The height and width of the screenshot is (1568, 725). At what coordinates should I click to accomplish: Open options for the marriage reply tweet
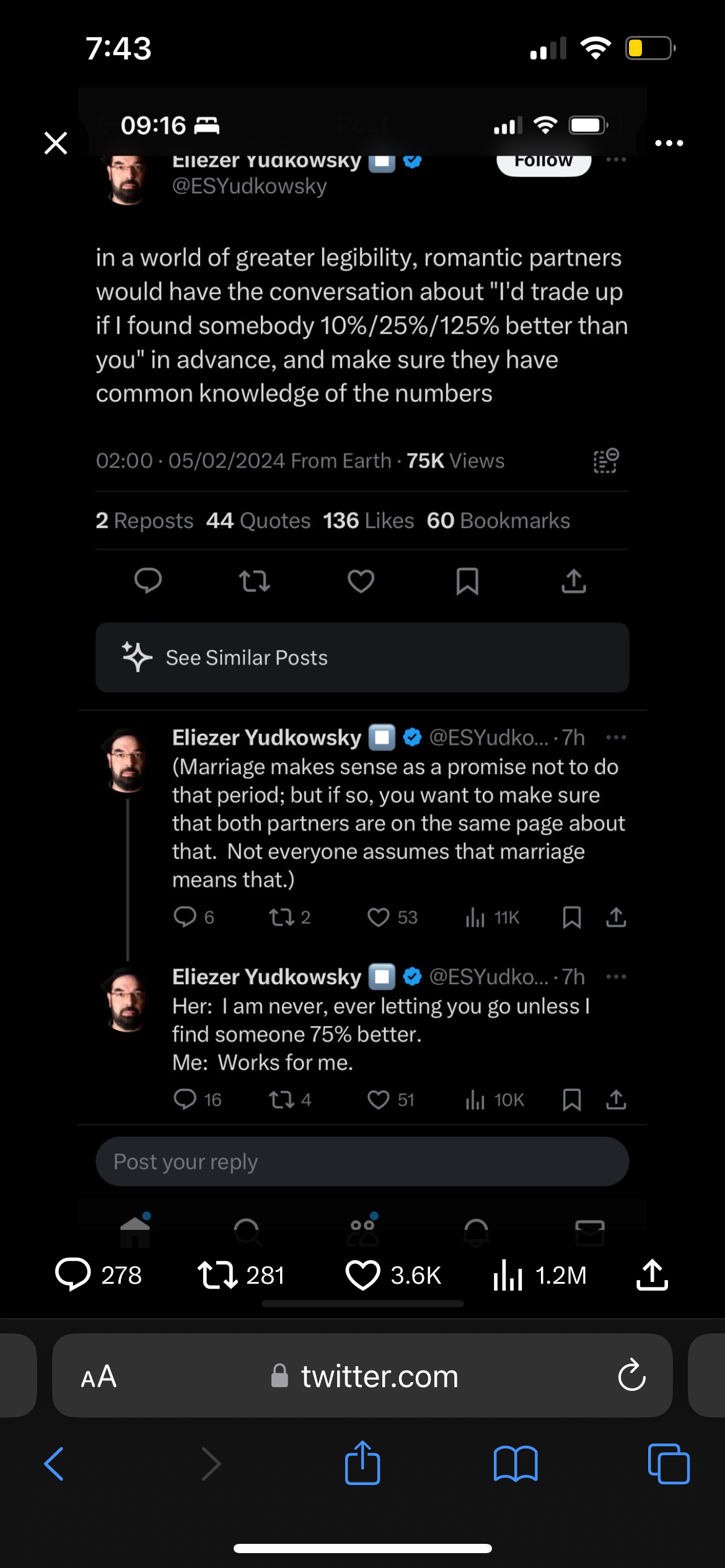click(616, 737)
